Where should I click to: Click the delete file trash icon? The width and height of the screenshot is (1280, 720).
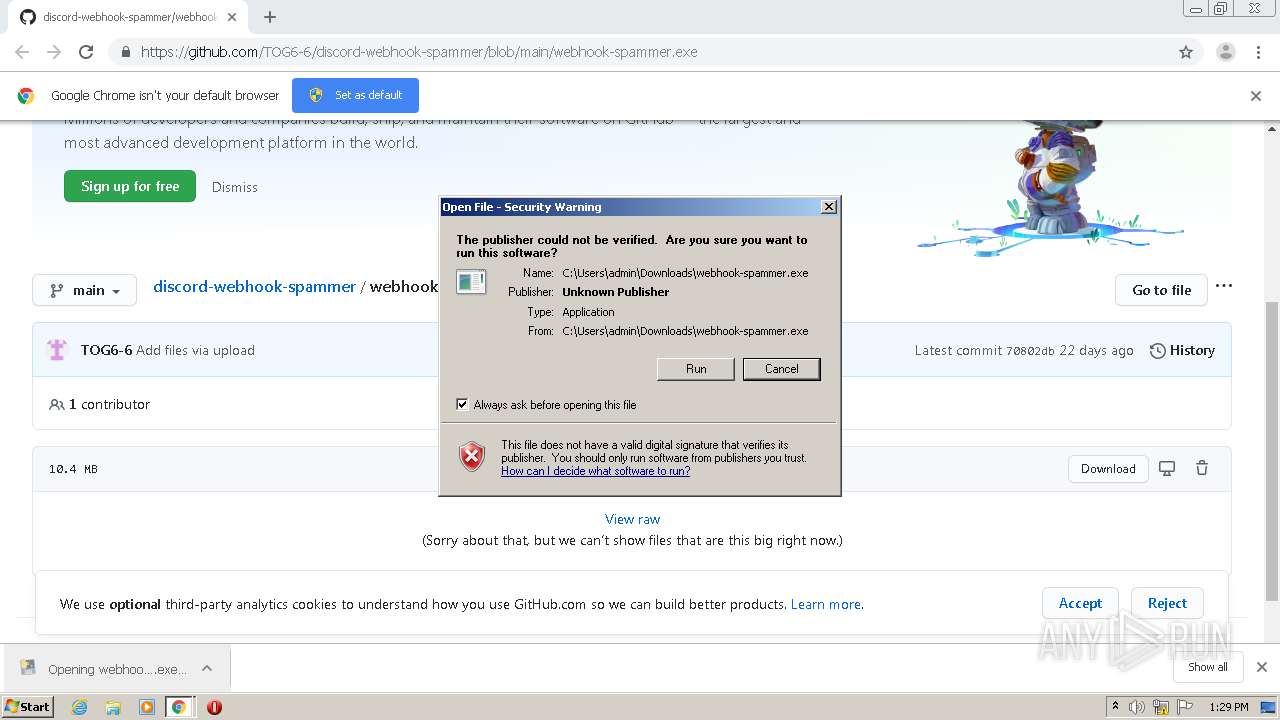[1202, 468]
